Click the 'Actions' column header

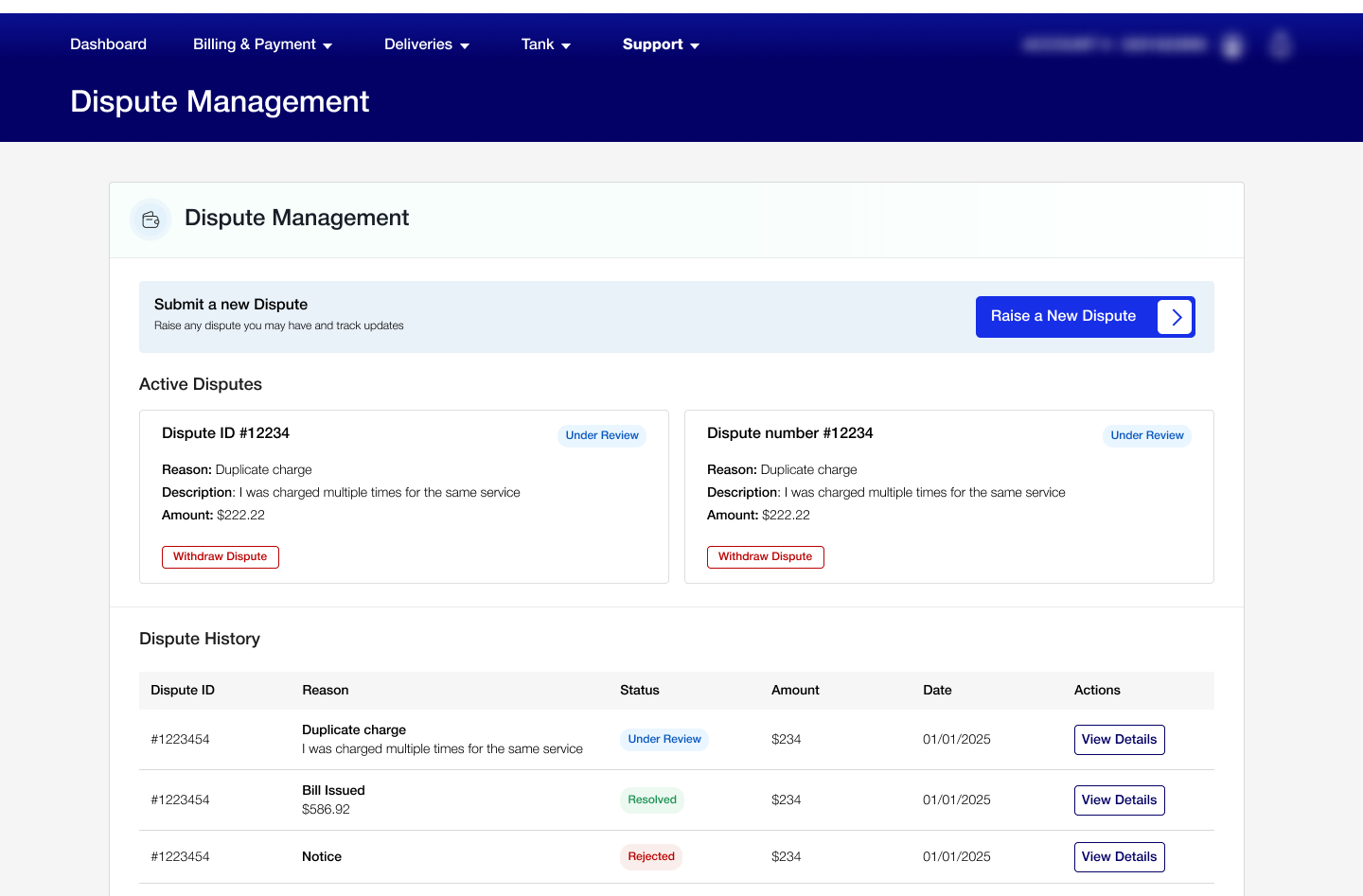tap(1097, 691)
